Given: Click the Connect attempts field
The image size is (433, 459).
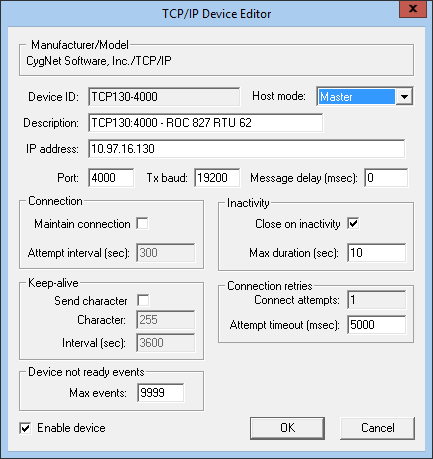Looking at the screenshot, I should coord(377,300).
